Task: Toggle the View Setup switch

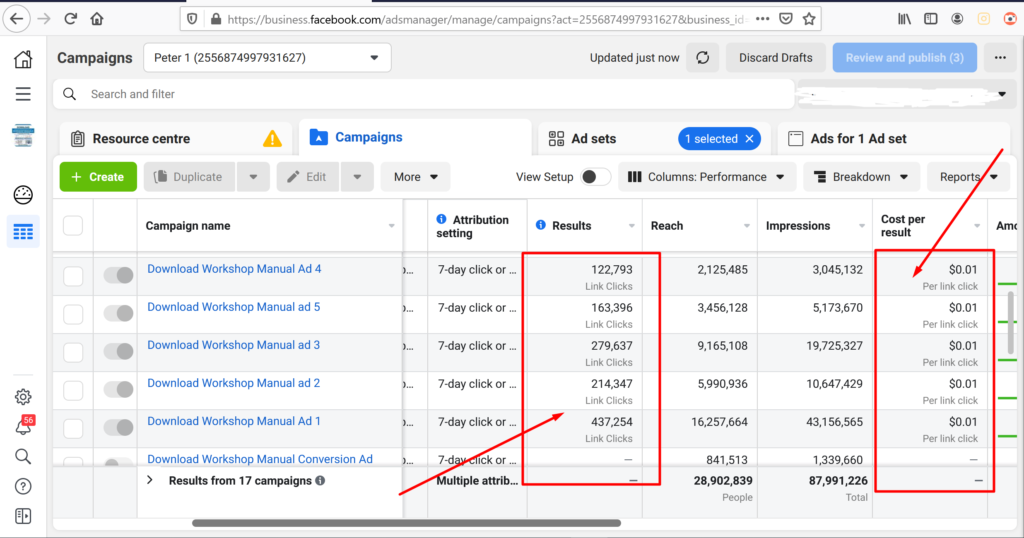Action: click(x=595, y=177)
